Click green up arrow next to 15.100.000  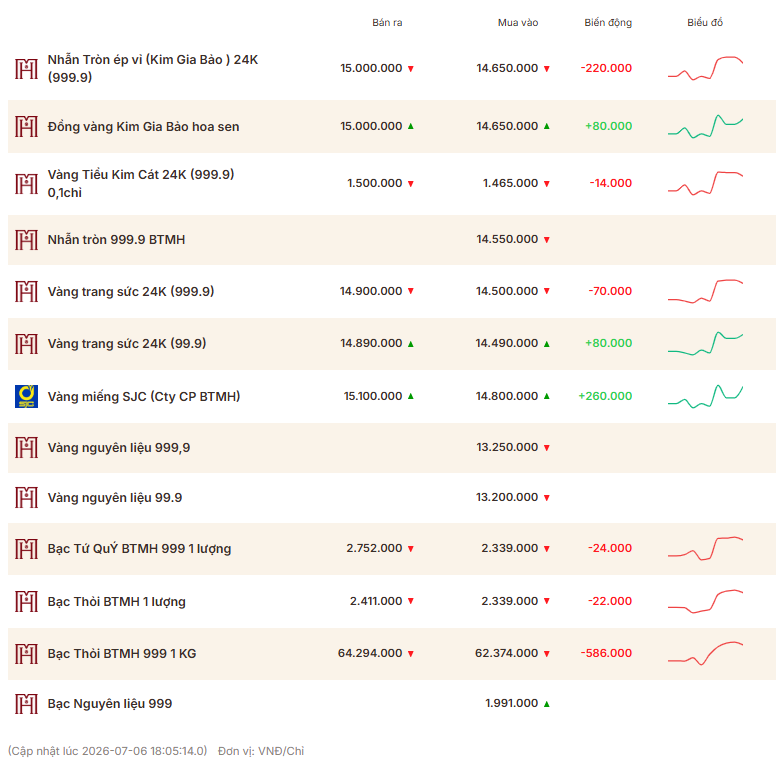tap(411, 396)
